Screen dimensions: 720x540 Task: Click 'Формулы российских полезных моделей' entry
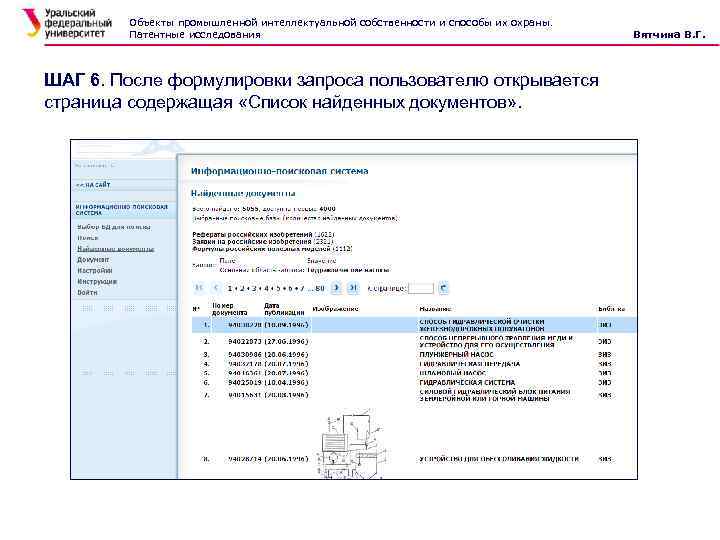[261, 248]
